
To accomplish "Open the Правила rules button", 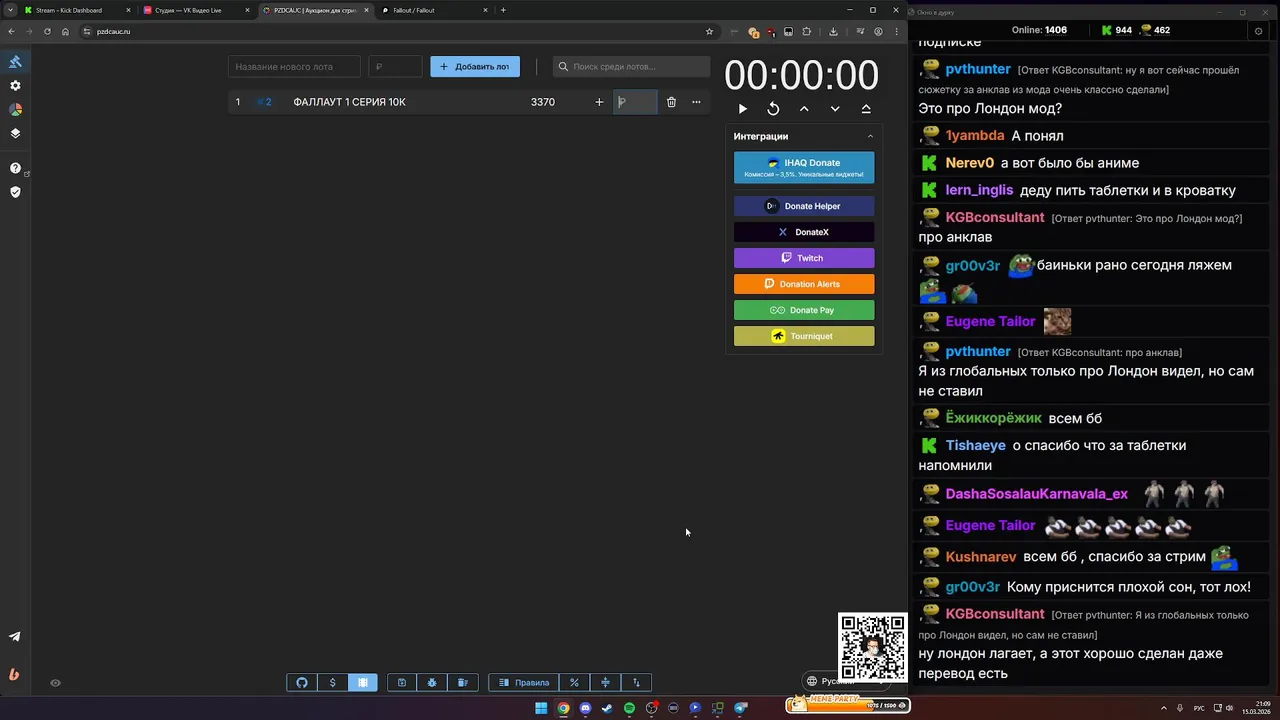I will (524, 683).
